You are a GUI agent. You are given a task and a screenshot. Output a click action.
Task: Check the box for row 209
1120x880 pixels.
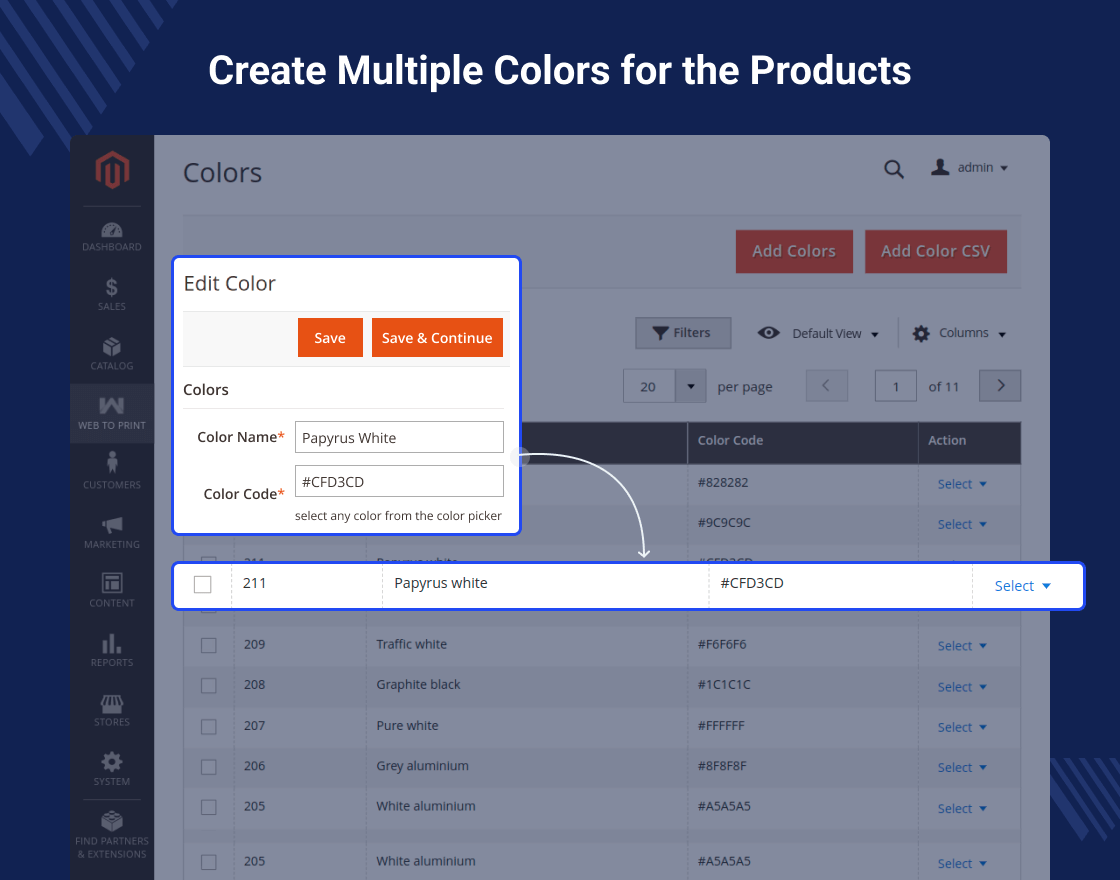209,645
